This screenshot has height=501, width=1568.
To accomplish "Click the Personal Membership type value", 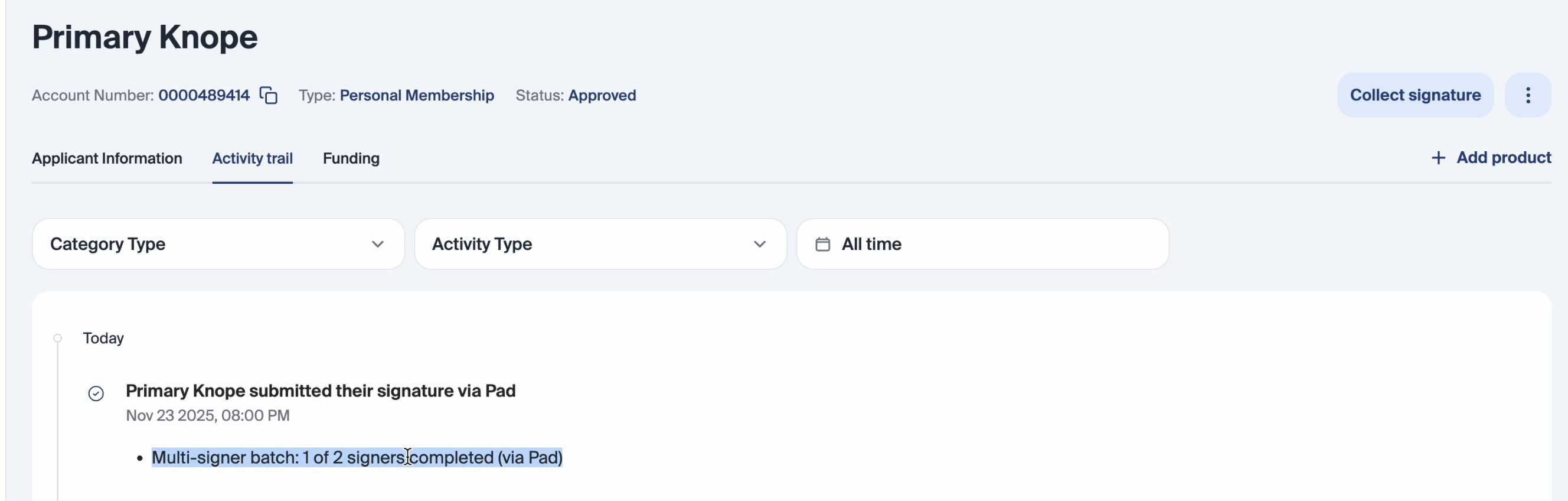I will coord(416,96).
